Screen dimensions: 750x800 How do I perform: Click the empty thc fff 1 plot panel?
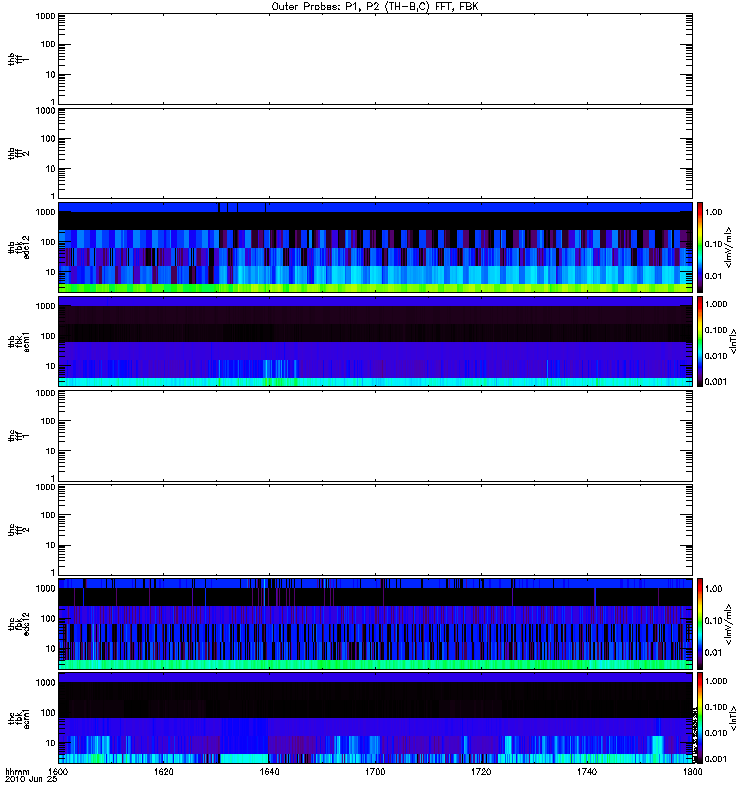tap(375, 436)
